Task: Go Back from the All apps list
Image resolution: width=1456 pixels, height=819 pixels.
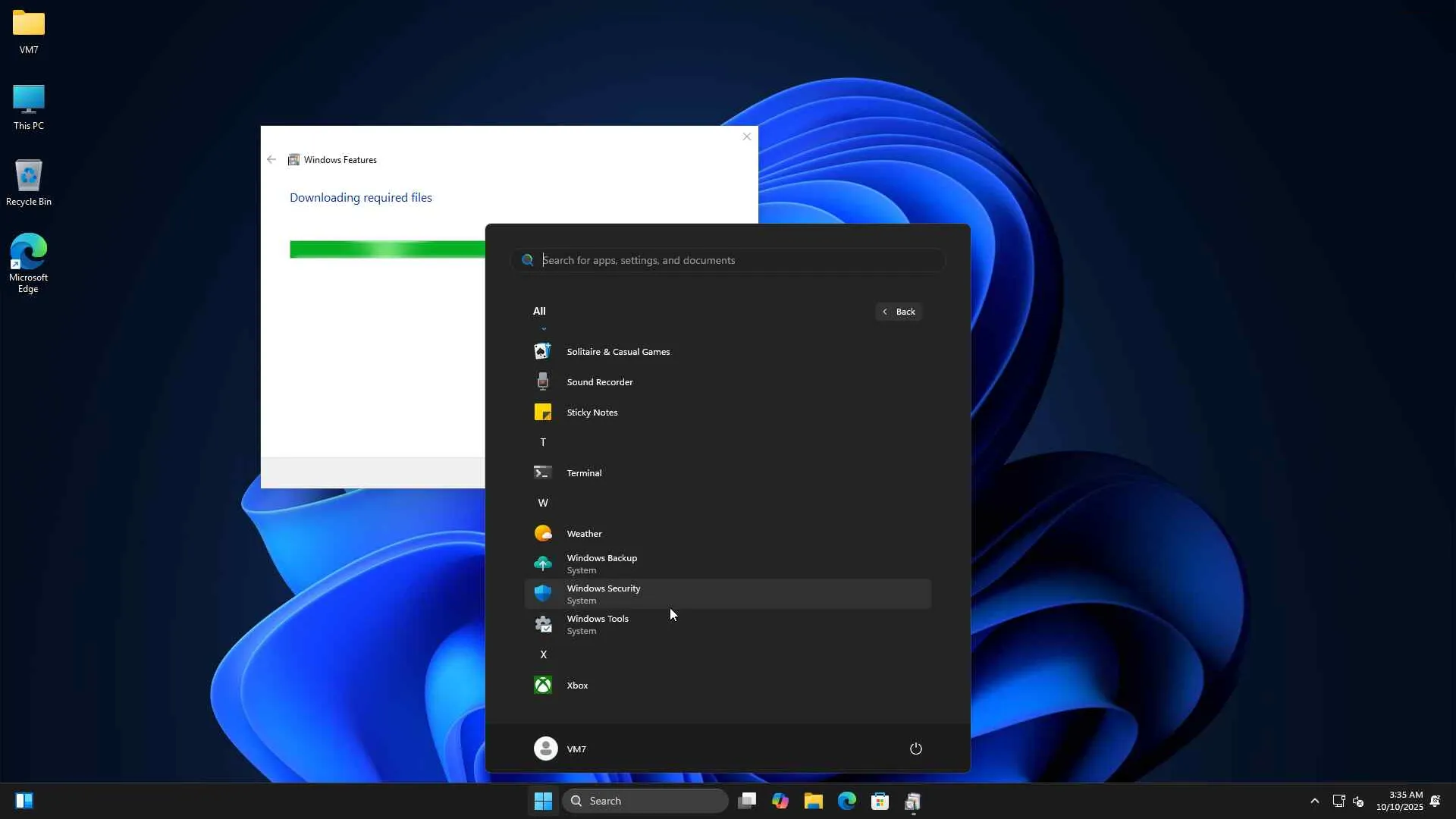Action: 899,312
